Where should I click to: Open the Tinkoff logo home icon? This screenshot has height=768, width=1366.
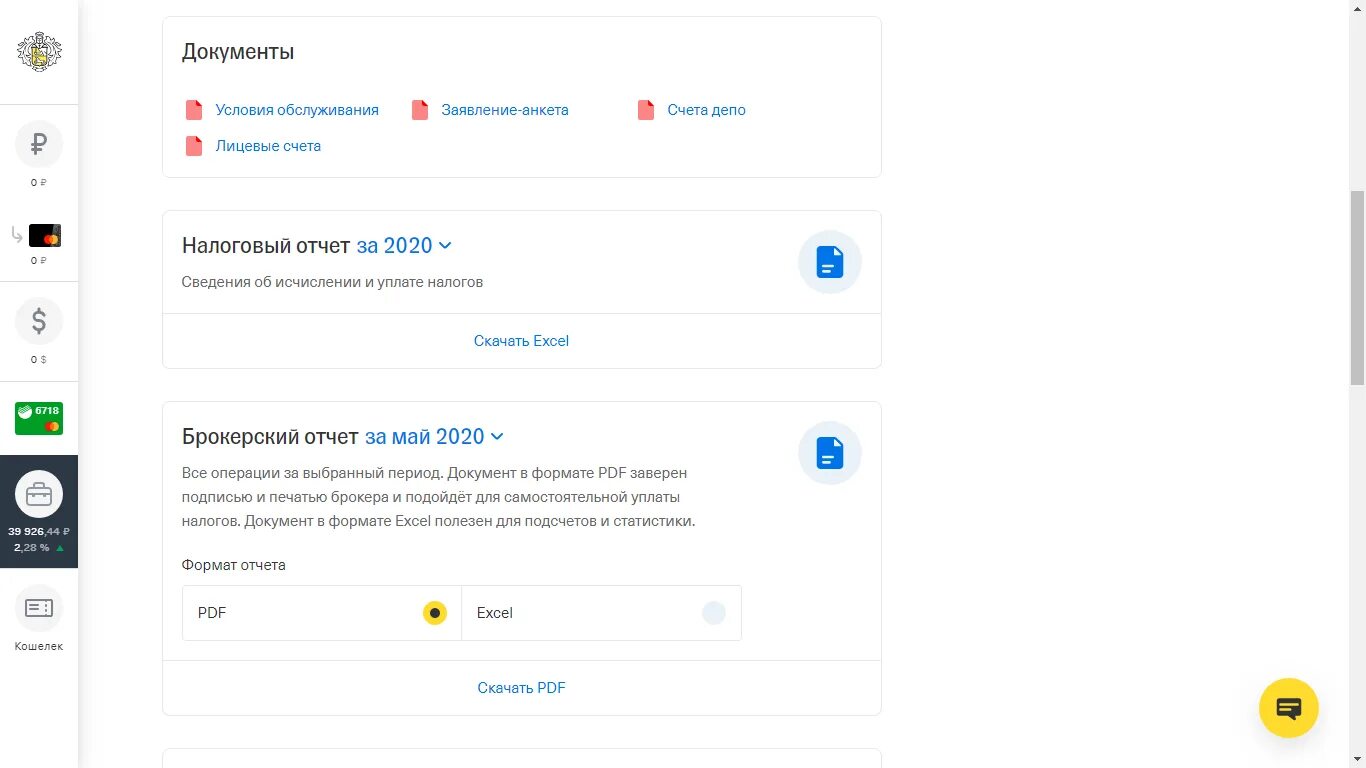point(39,52)
